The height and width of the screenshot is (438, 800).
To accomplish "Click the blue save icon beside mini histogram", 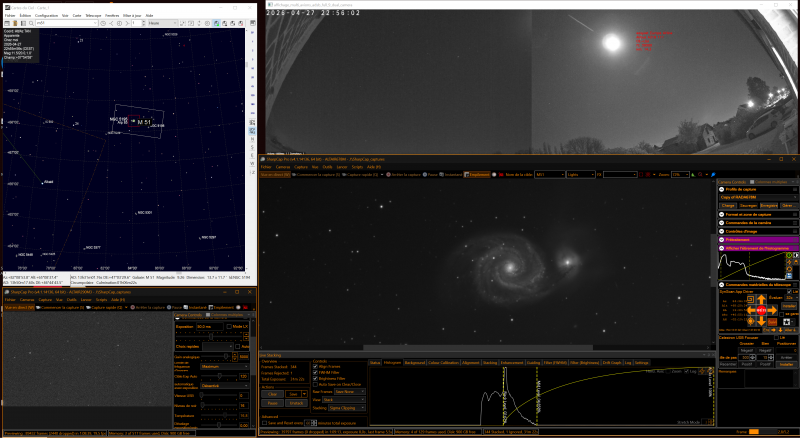I will point(789,276).
